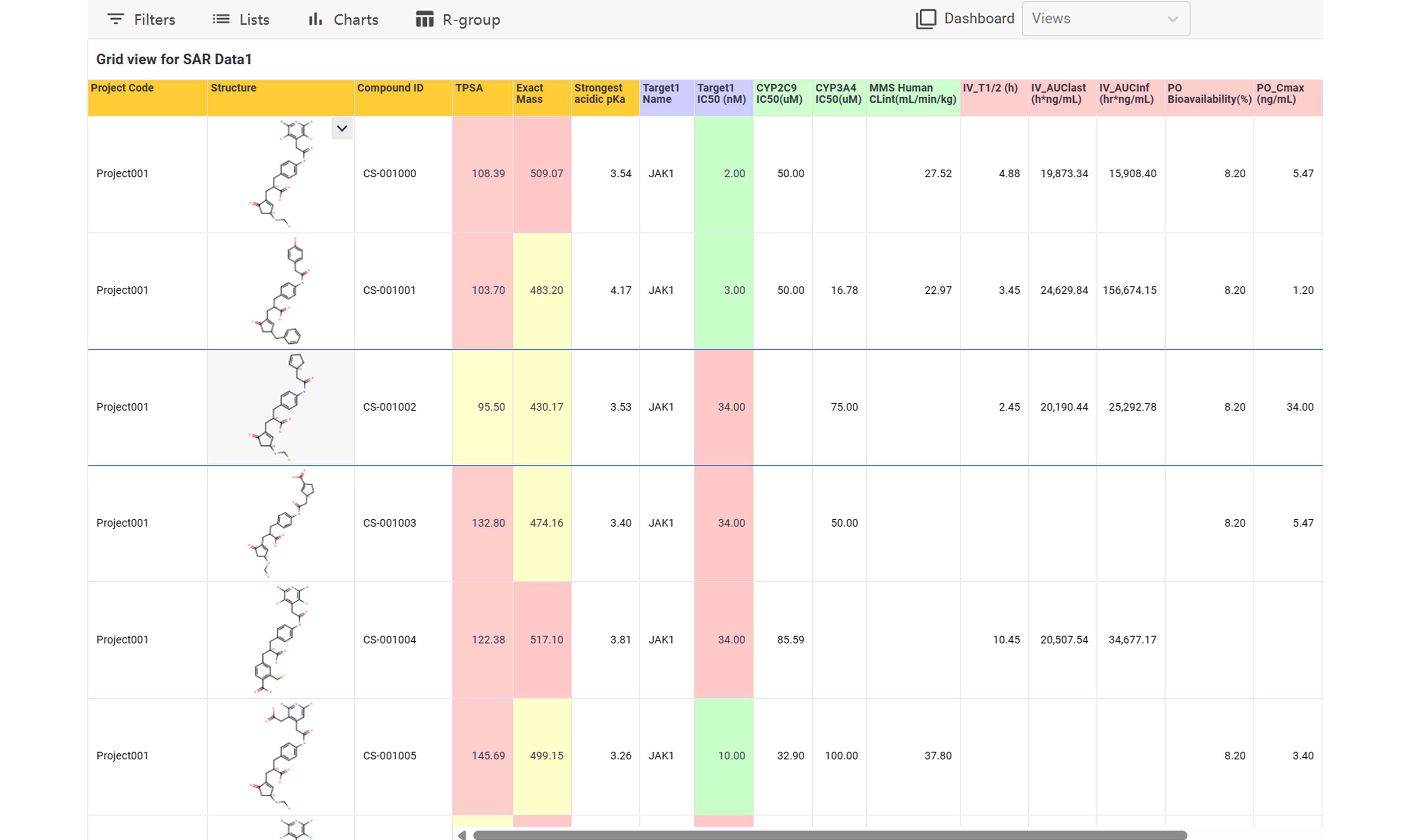Click Exact Mass value 483.20
Image resolution: width=1406 pixels, height=840 pixels.
point(547,290)
